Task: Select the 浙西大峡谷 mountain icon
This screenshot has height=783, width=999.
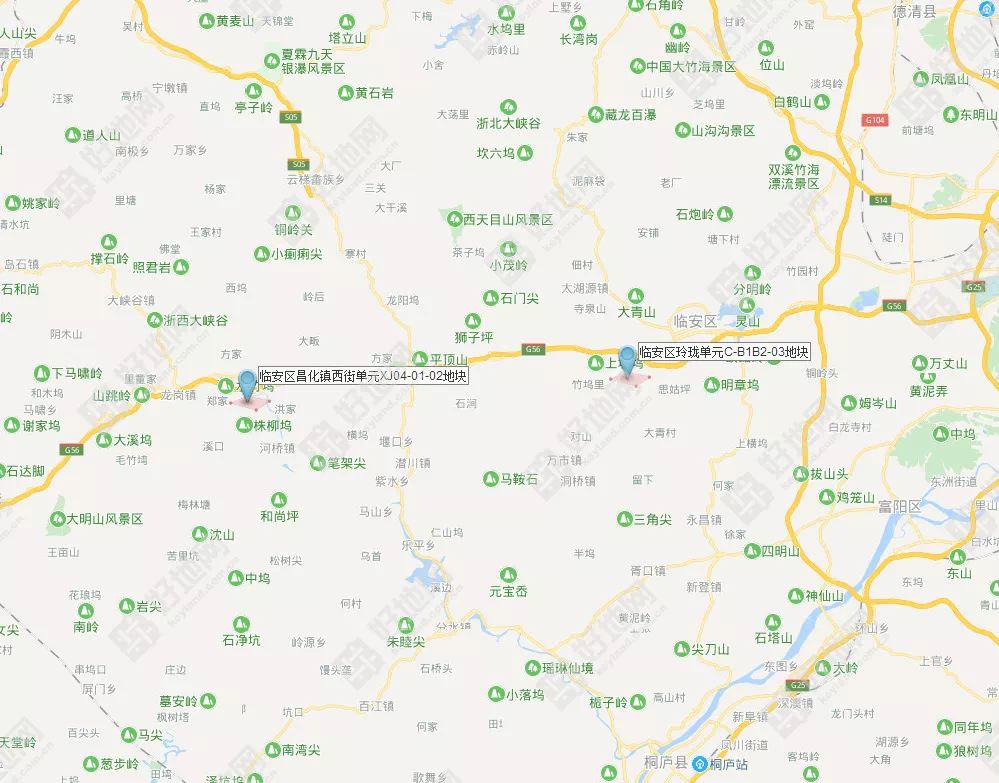Action: 155,320
